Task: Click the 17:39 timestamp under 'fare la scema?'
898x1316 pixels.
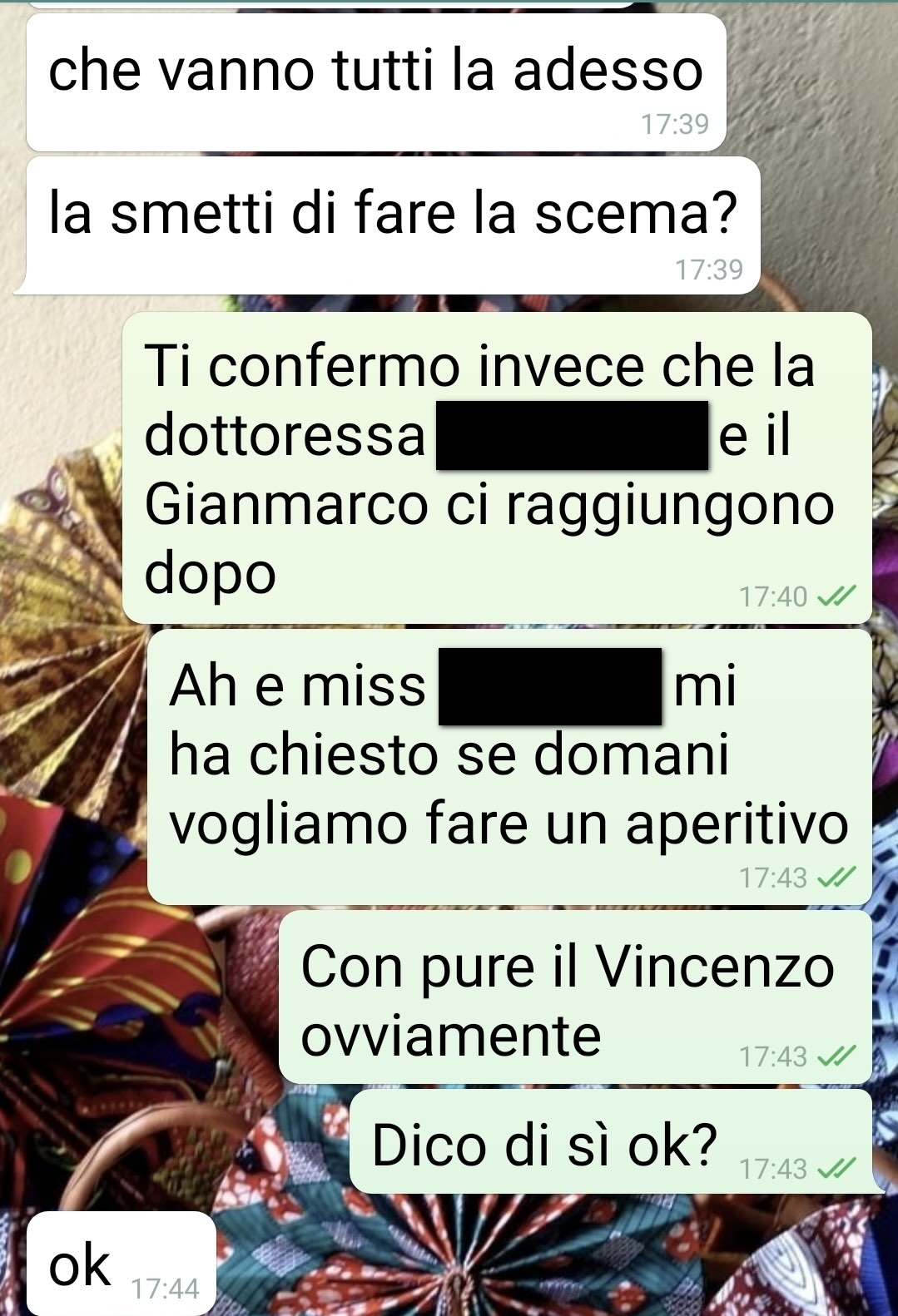Action: point(709,269)
